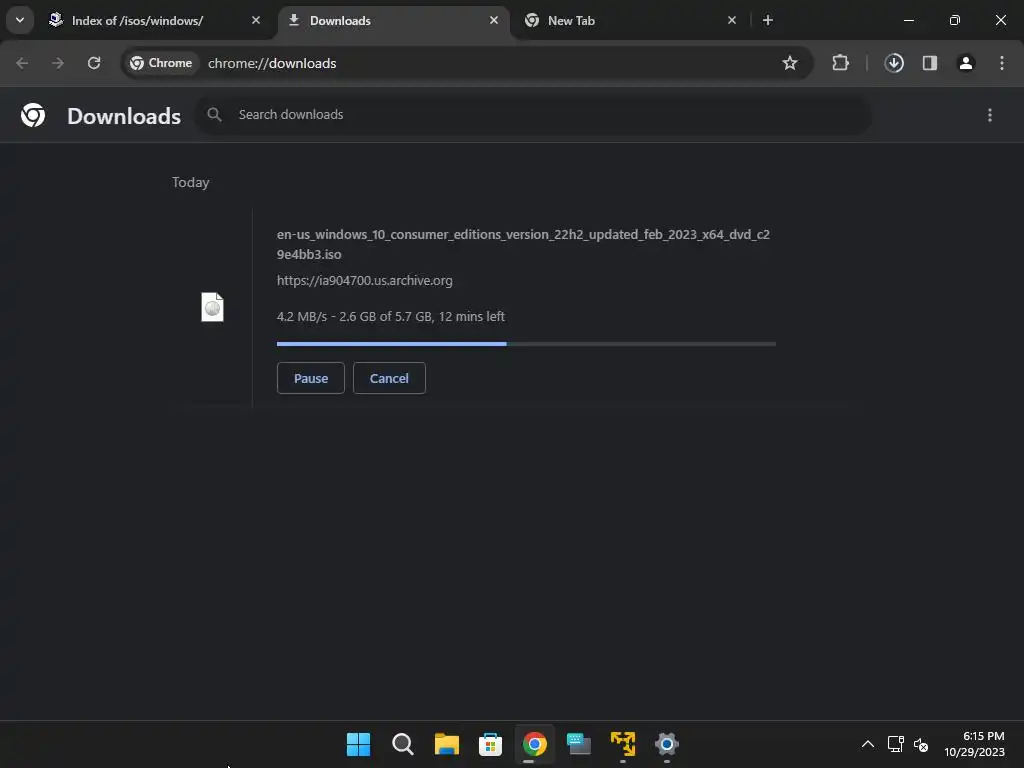Open the Settings gear taskbar icon
The image size is (1024, 768).
click(x=667, y=744)
